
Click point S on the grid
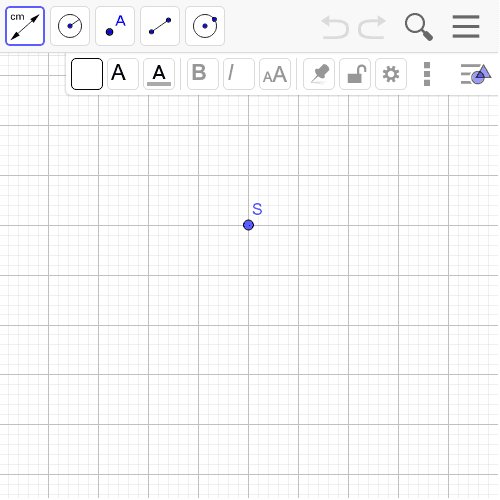(248, 225)
